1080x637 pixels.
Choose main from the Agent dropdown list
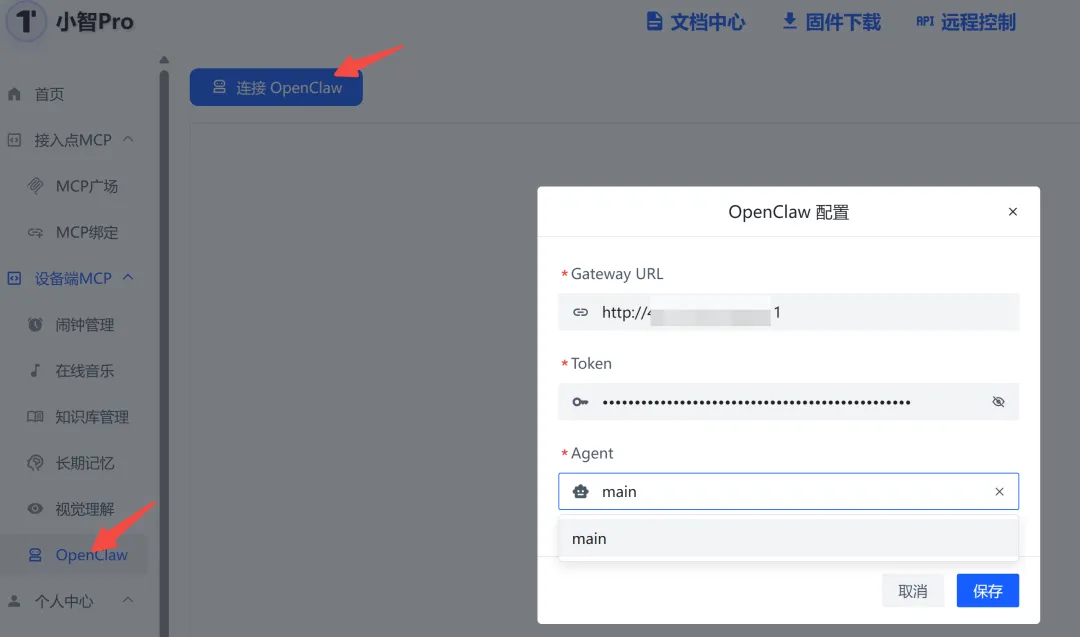[789, 539]
